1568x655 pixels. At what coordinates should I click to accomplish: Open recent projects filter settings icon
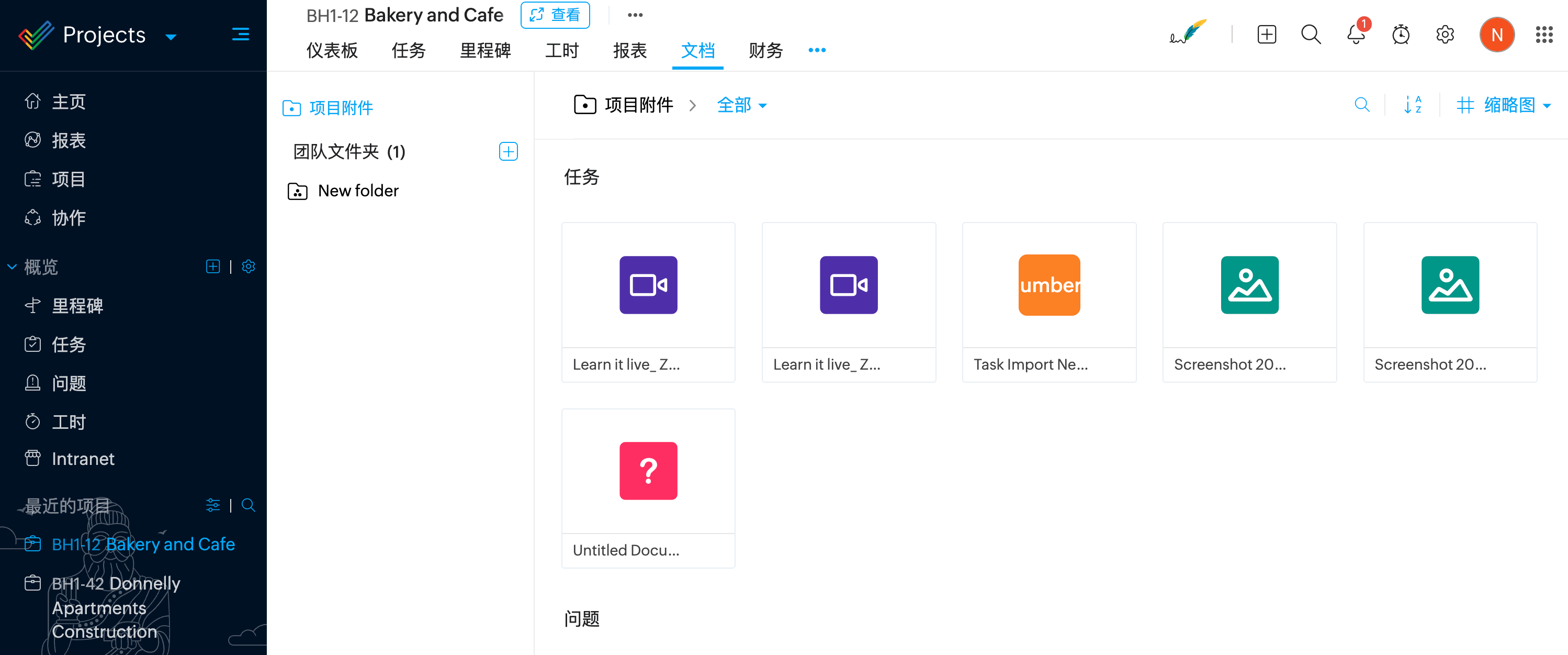[212, 505]
